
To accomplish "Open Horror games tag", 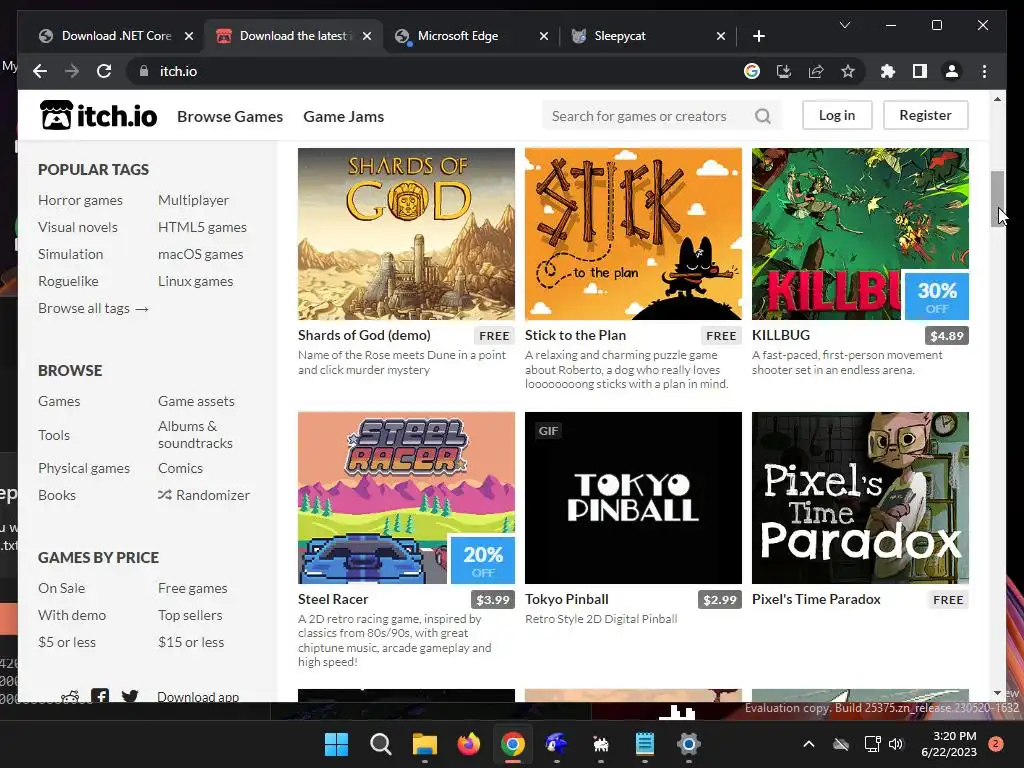I will pos(80,200).
